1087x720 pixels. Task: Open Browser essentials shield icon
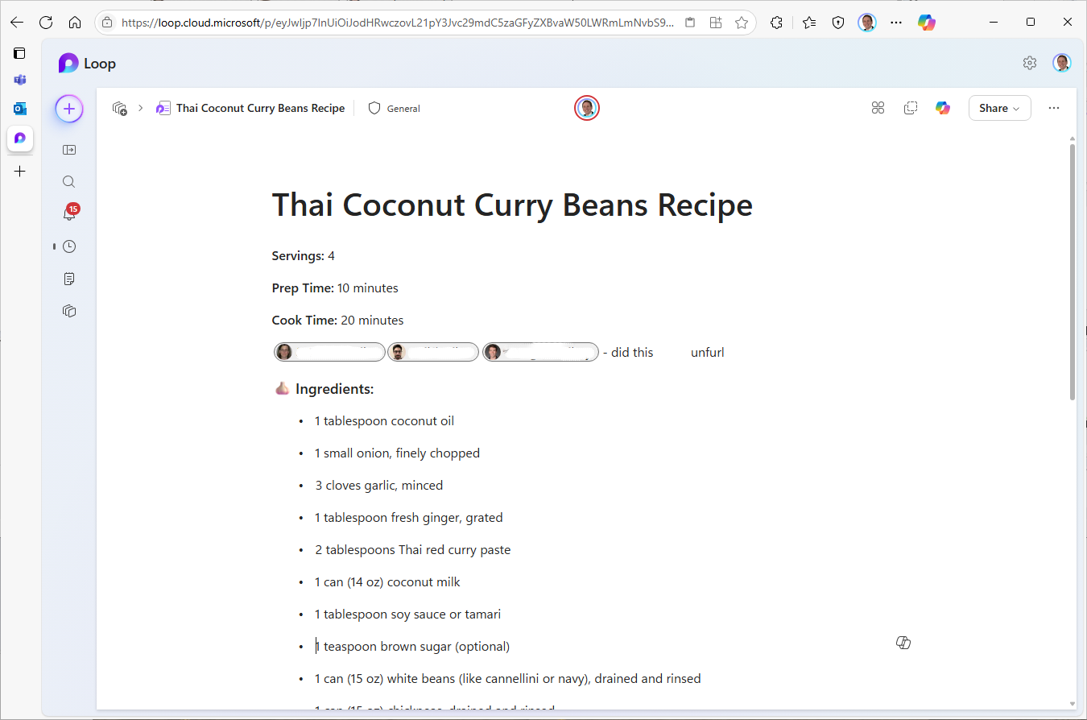click(838, 22)
